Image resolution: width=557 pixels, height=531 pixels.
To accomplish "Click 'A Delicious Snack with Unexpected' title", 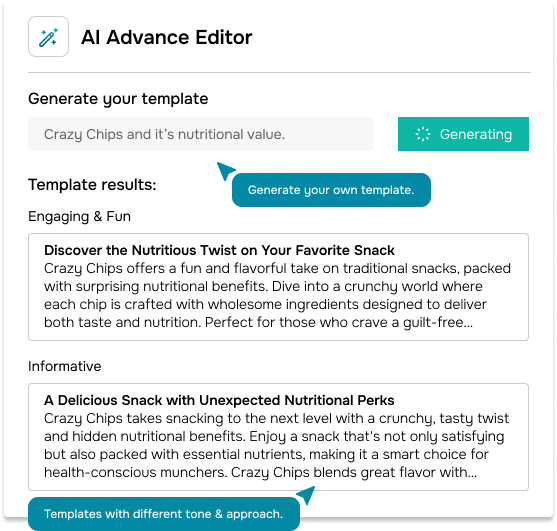I will point(219,400).
